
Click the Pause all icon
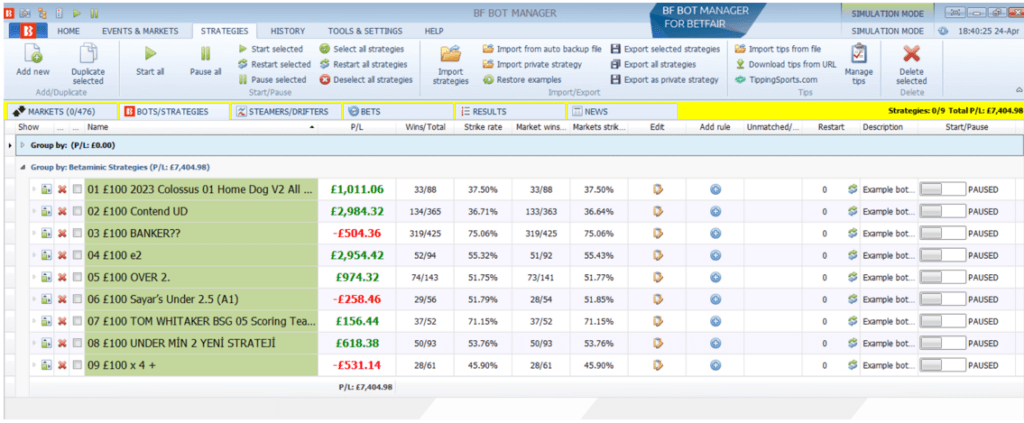click(205, 54)
